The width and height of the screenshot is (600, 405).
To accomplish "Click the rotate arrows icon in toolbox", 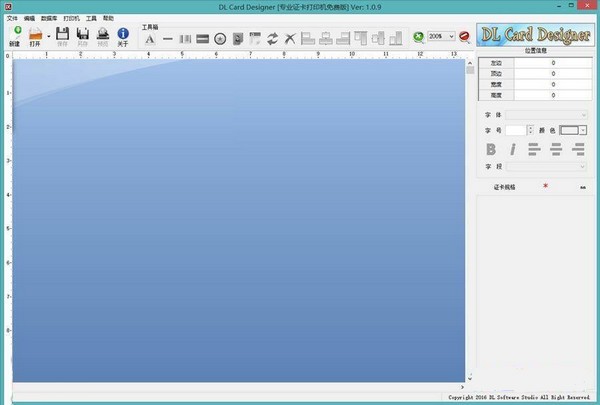I will click(x=272, y=39).
